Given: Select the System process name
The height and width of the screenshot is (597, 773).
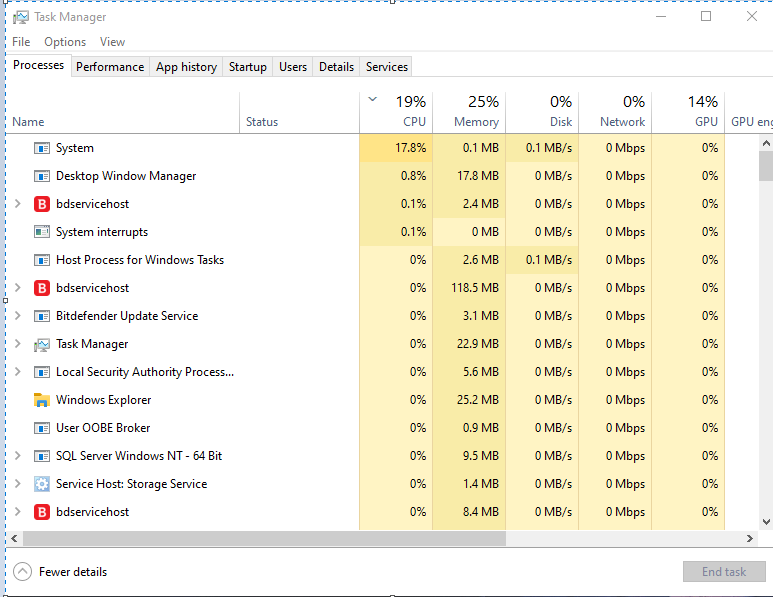Looking at the screenshot, I should tap(74, 148).
